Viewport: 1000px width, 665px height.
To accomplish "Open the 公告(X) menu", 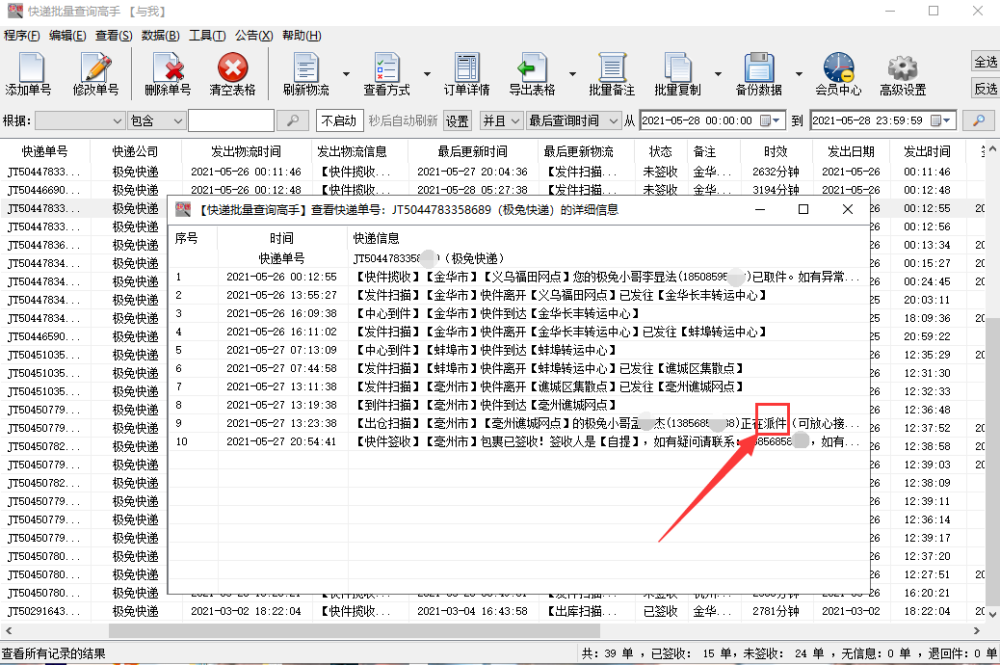I will coord(253,36).
